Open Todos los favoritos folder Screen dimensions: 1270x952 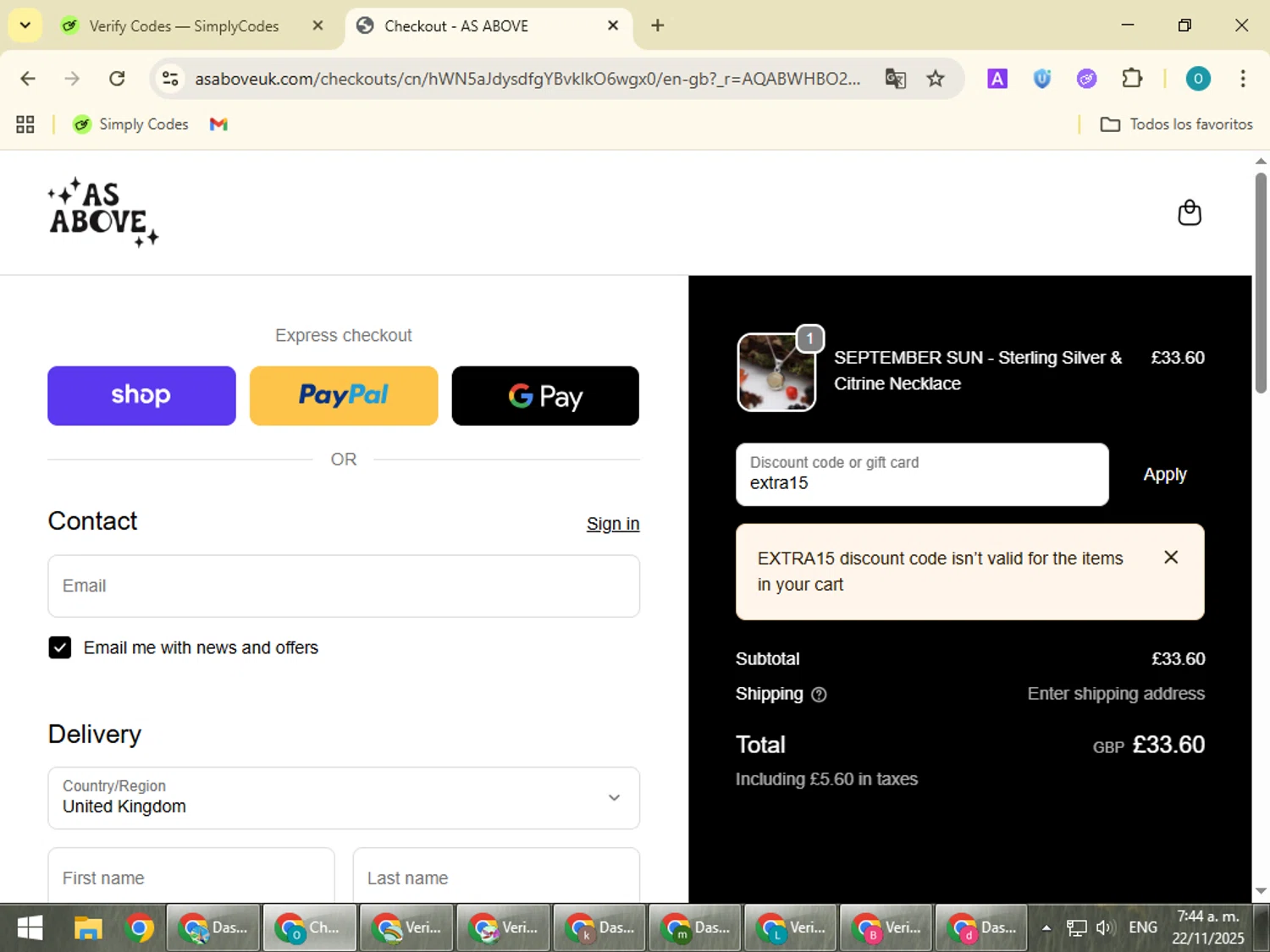click(1176, 124)
